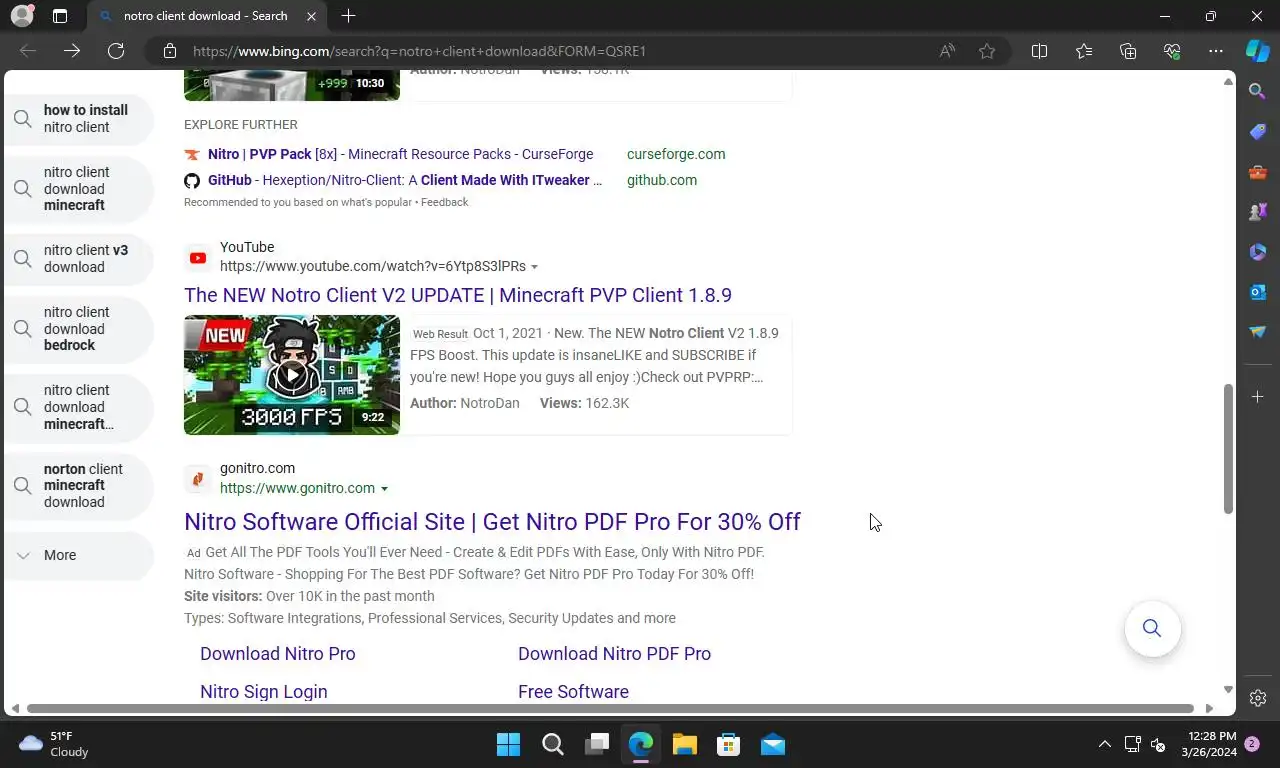
Task: Open the Free Software sitelink
Action: (573, 692)
